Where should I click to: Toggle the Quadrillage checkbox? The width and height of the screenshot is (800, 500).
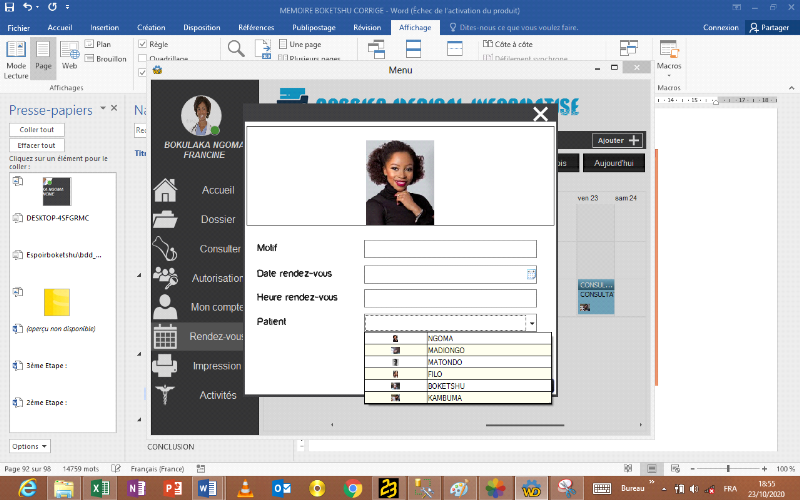(143, 59)
